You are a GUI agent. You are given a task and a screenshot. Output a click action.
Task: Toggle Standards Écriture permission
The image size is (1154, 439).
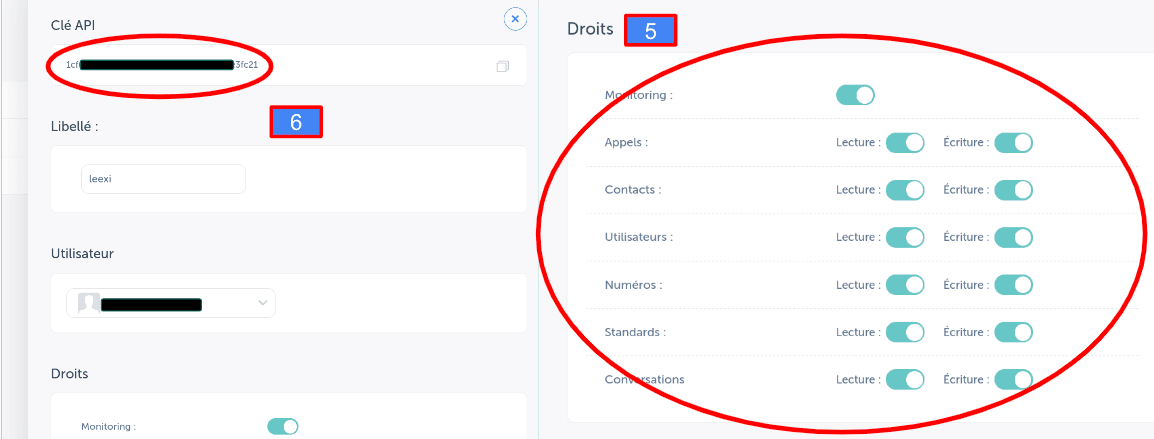(x=1013, y=332)
